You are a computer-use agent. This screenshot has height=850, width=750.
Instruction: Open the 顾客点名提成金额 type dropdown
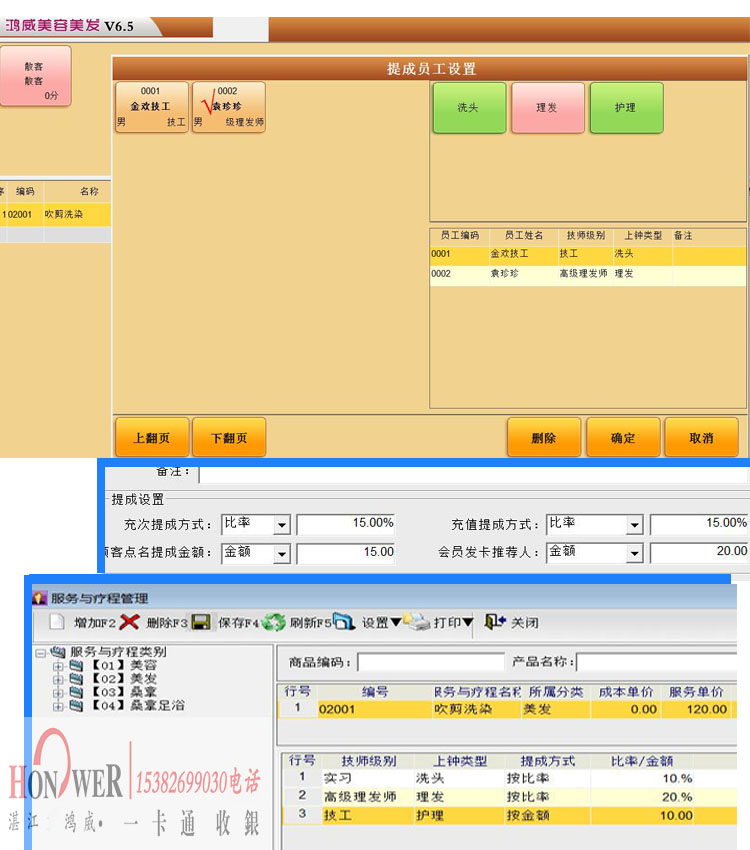tap(281, 554)
